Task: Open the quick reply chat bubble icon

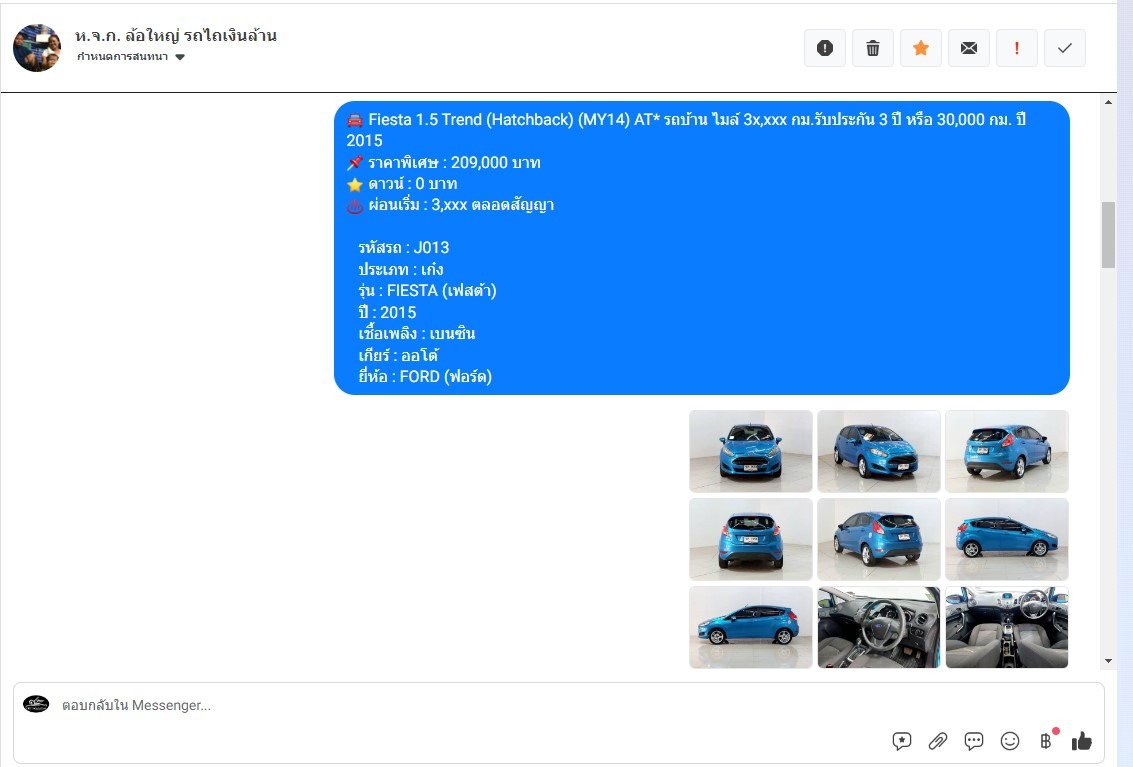Action: click(x=974, y=740)
